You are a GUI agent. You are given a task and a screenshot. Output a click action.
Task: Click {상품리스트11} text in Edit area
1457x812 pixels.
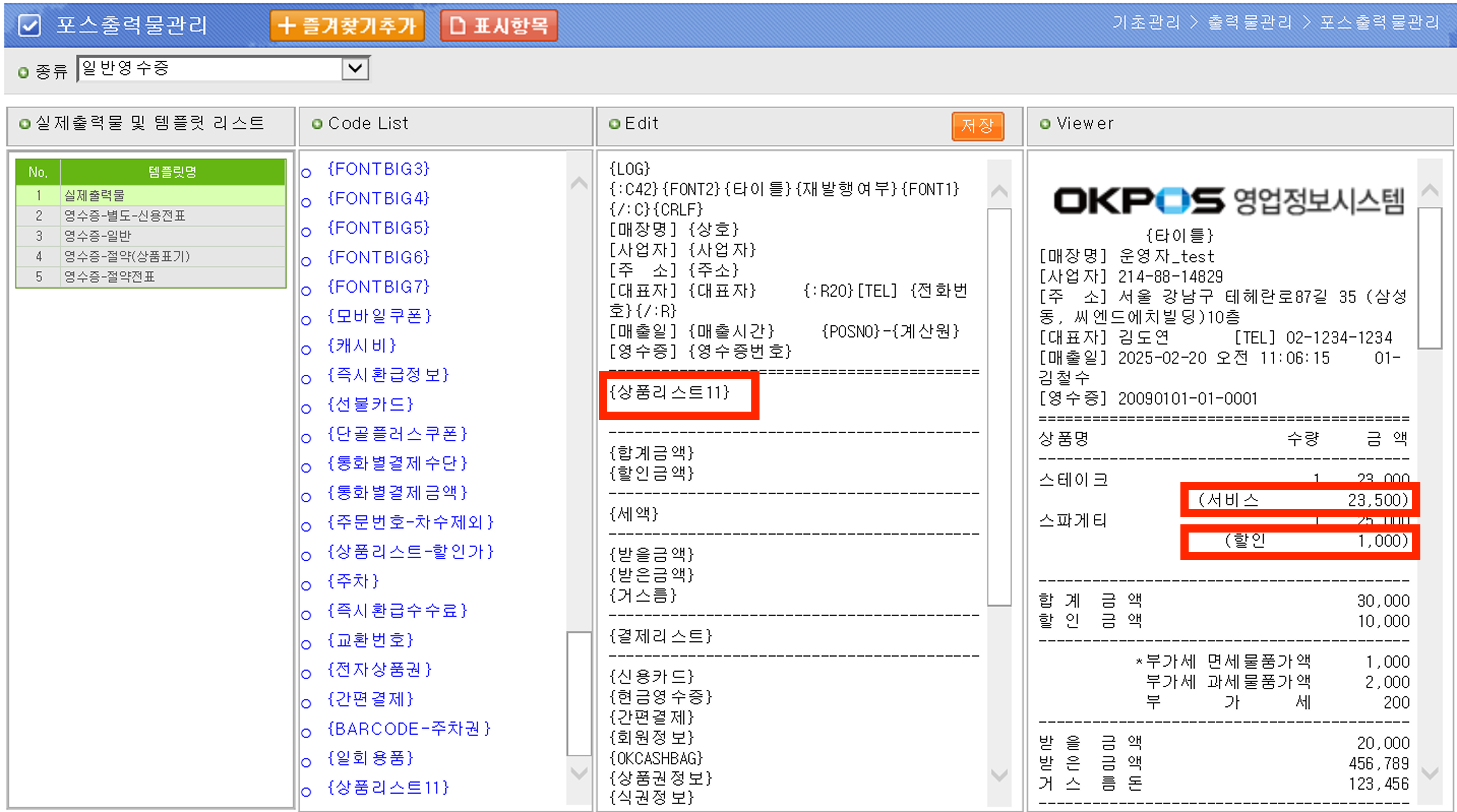pyautogui.click(x=669, y=392)
